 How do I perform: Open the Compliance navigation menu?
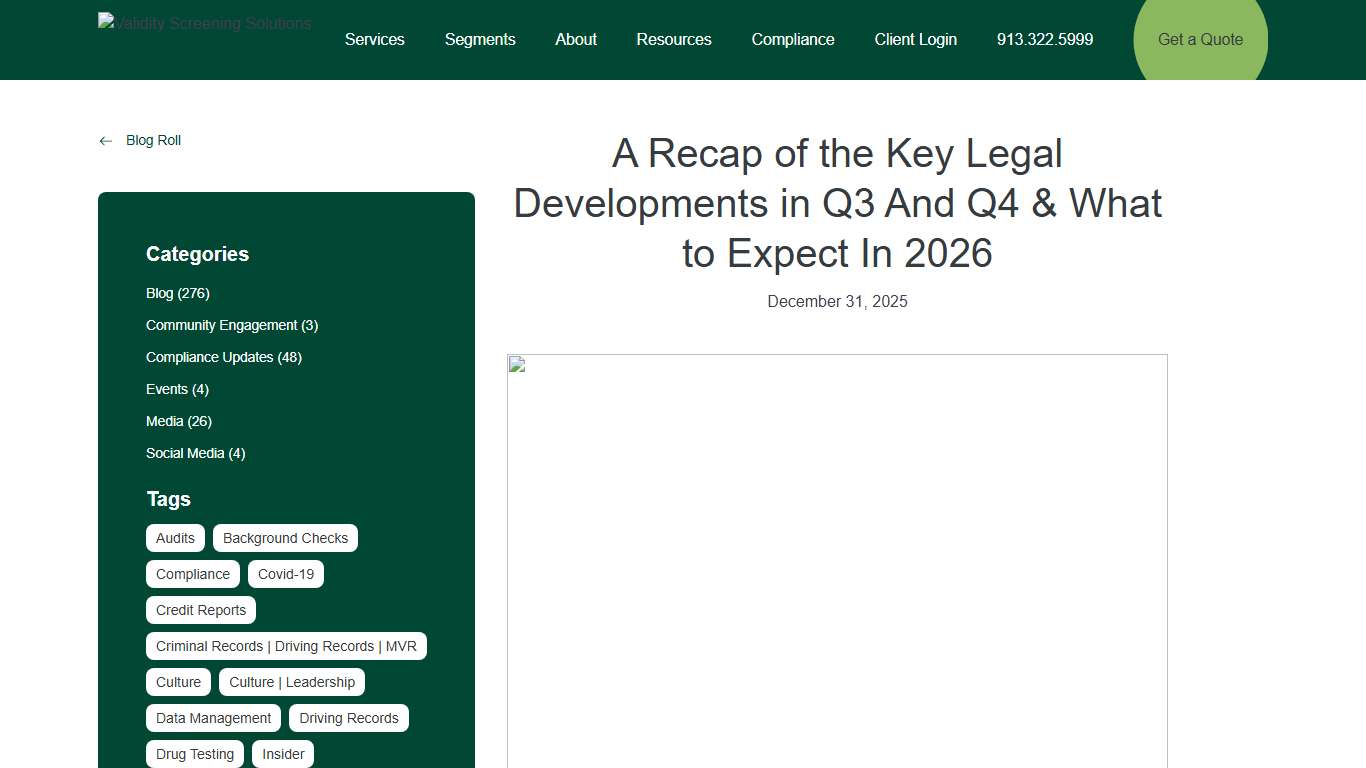point(792,39)
